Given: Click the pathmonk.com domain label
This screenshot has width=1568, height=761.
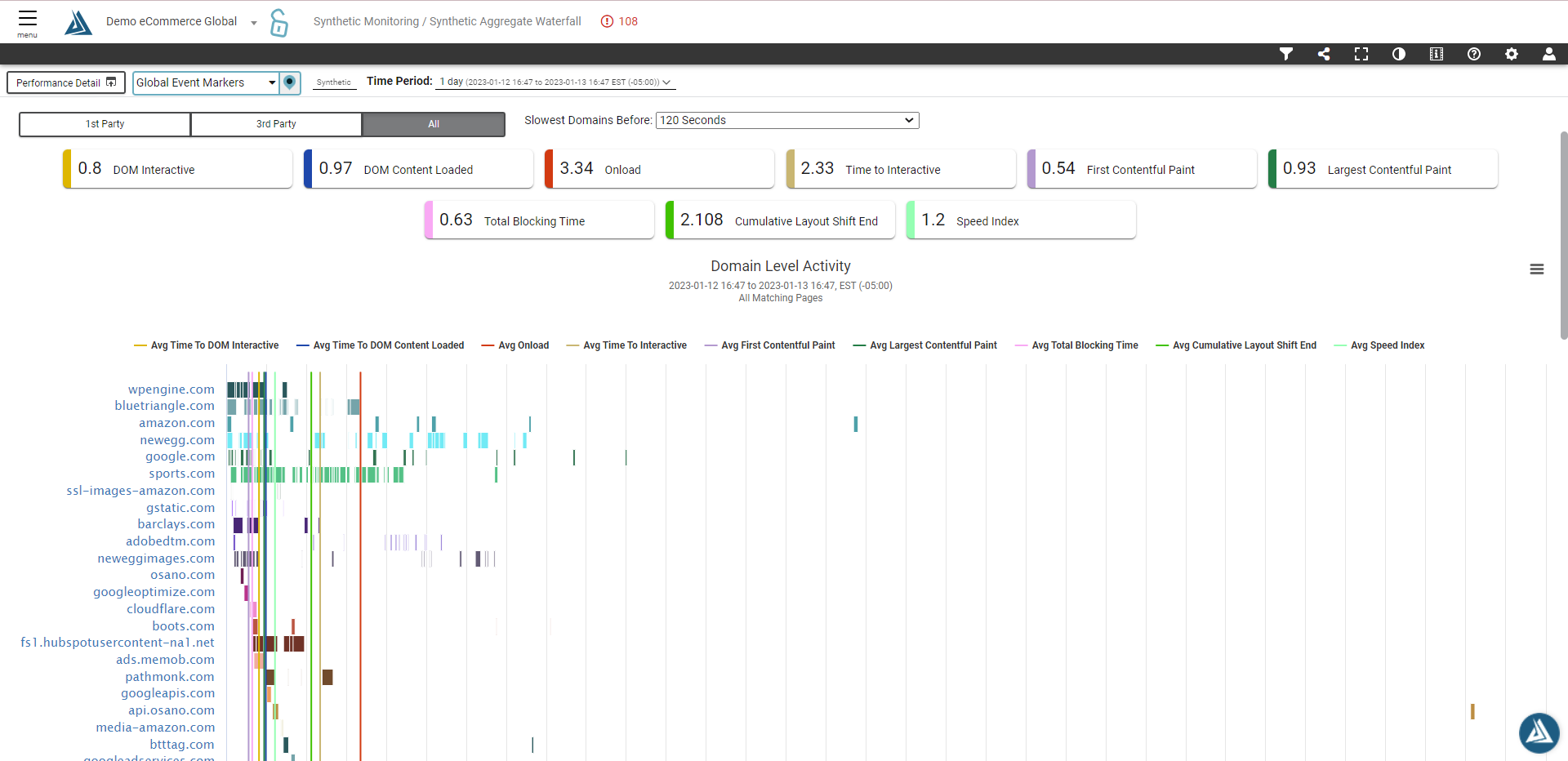Looking at the screenshot, I should pos(170,677).
